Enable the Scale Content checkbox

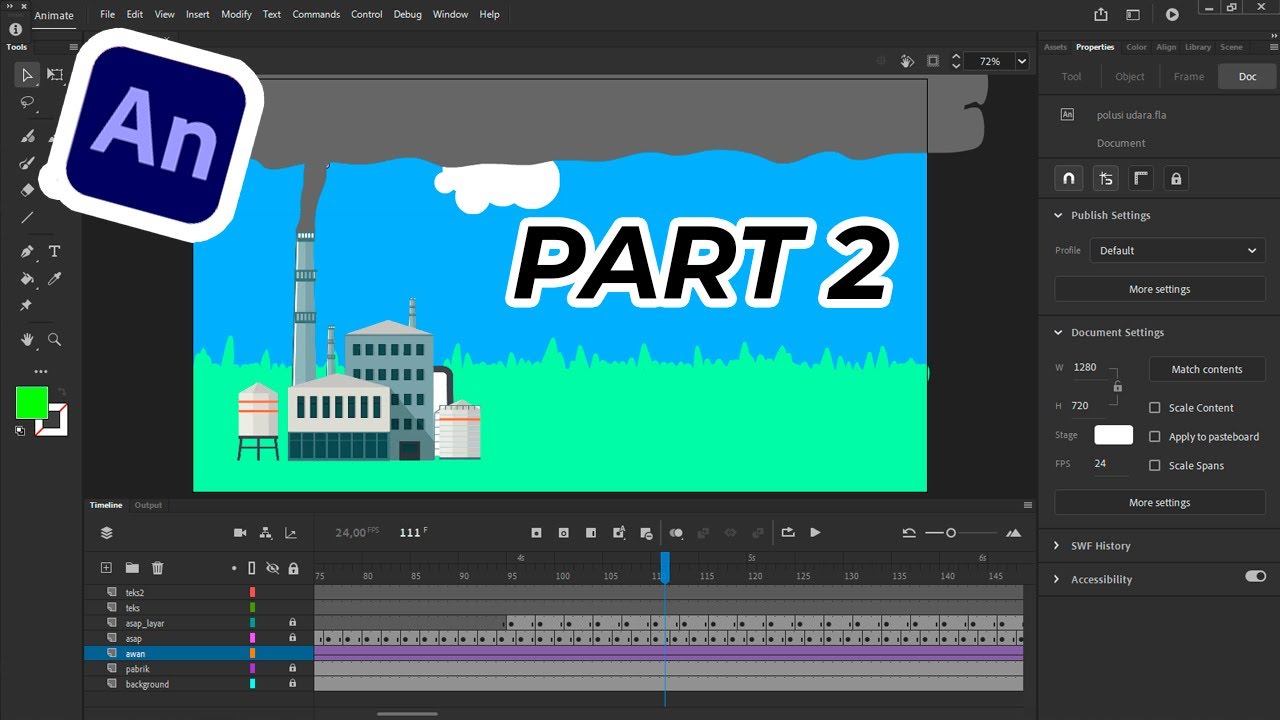coord(1155,408)
